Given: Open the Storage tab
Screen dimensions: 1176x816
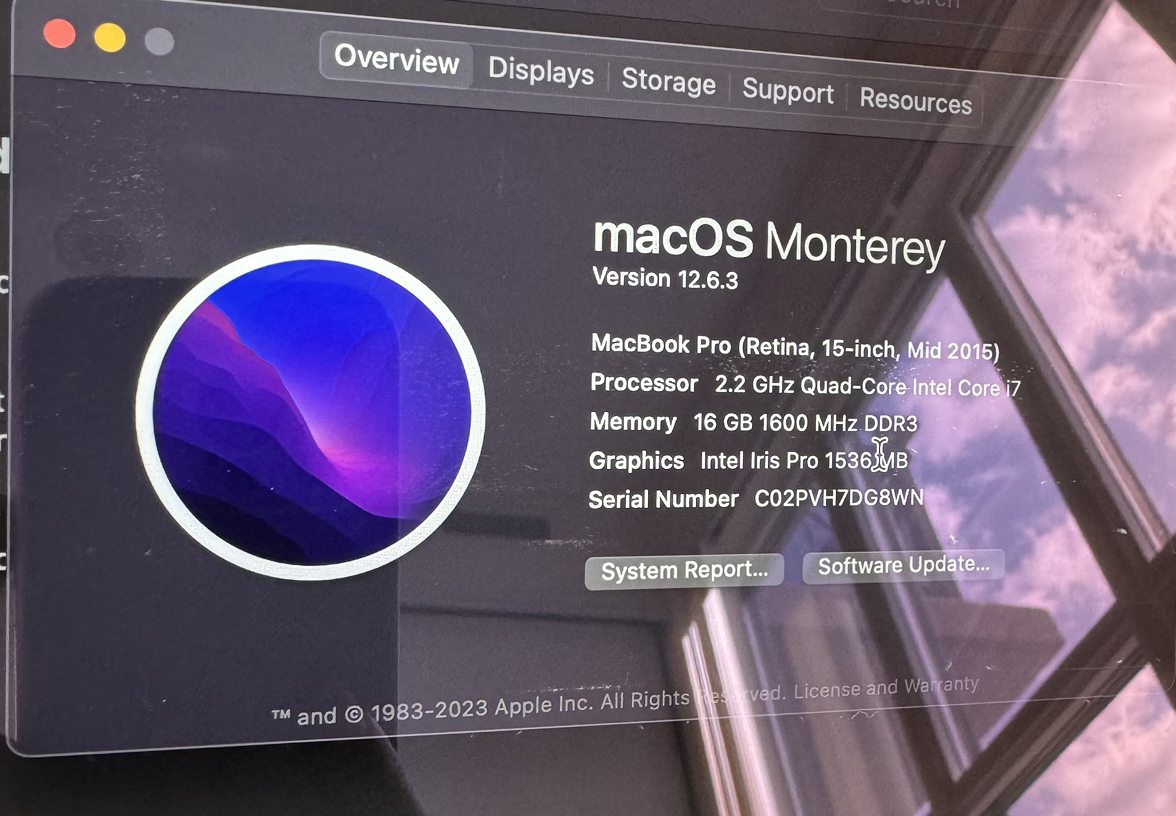Looking at the screenshot, I should pos(668,80).
